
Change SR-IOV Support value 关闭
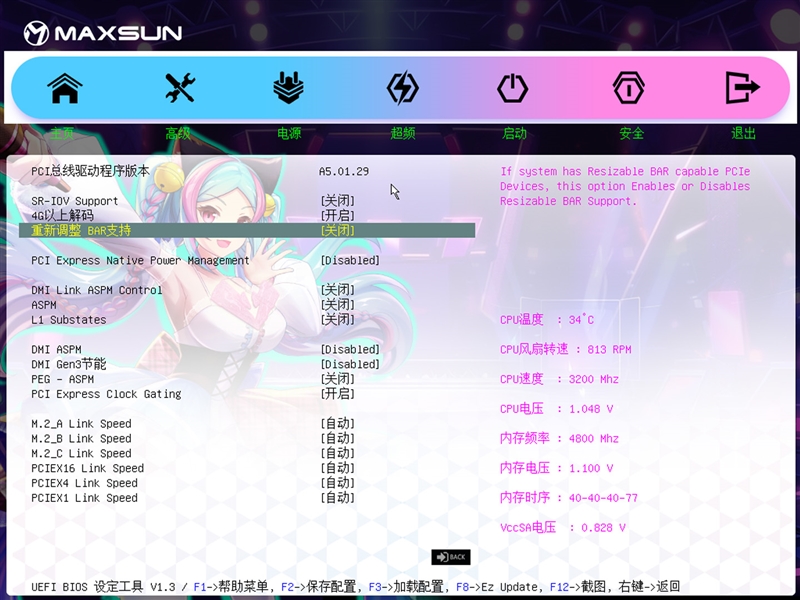coord(337,201)
